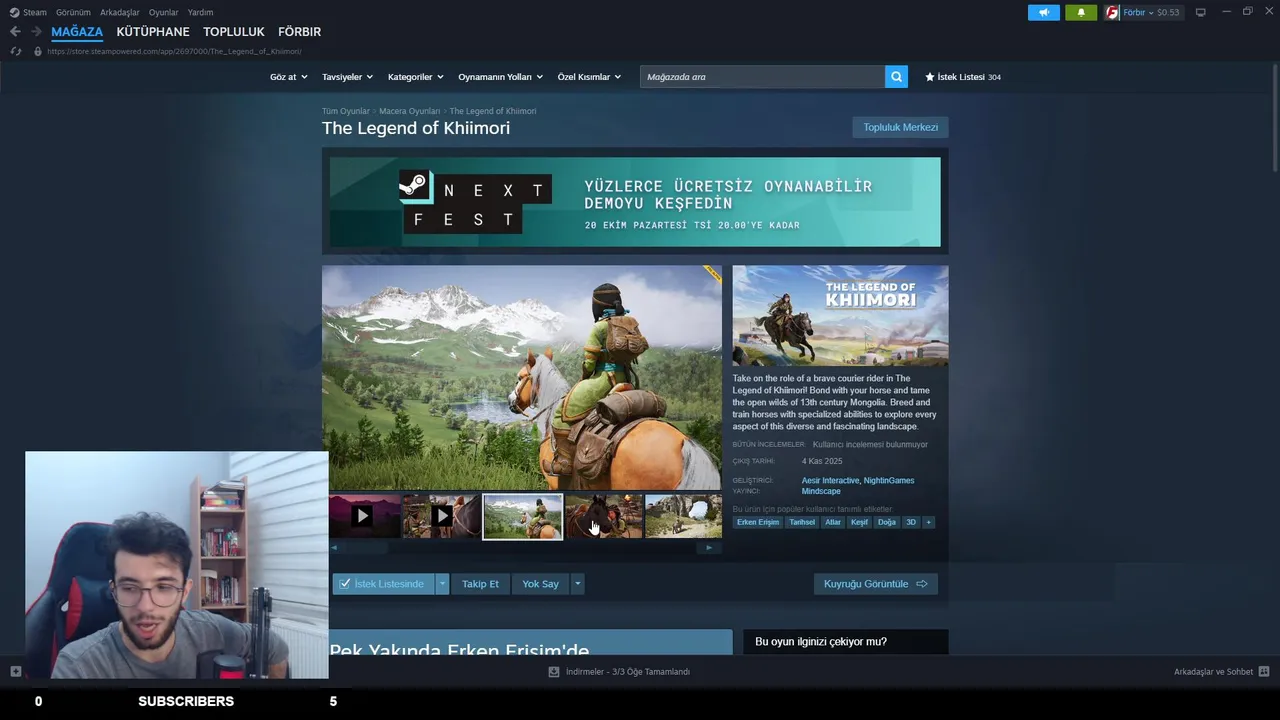Open the Yardım menu

point(200,12)
